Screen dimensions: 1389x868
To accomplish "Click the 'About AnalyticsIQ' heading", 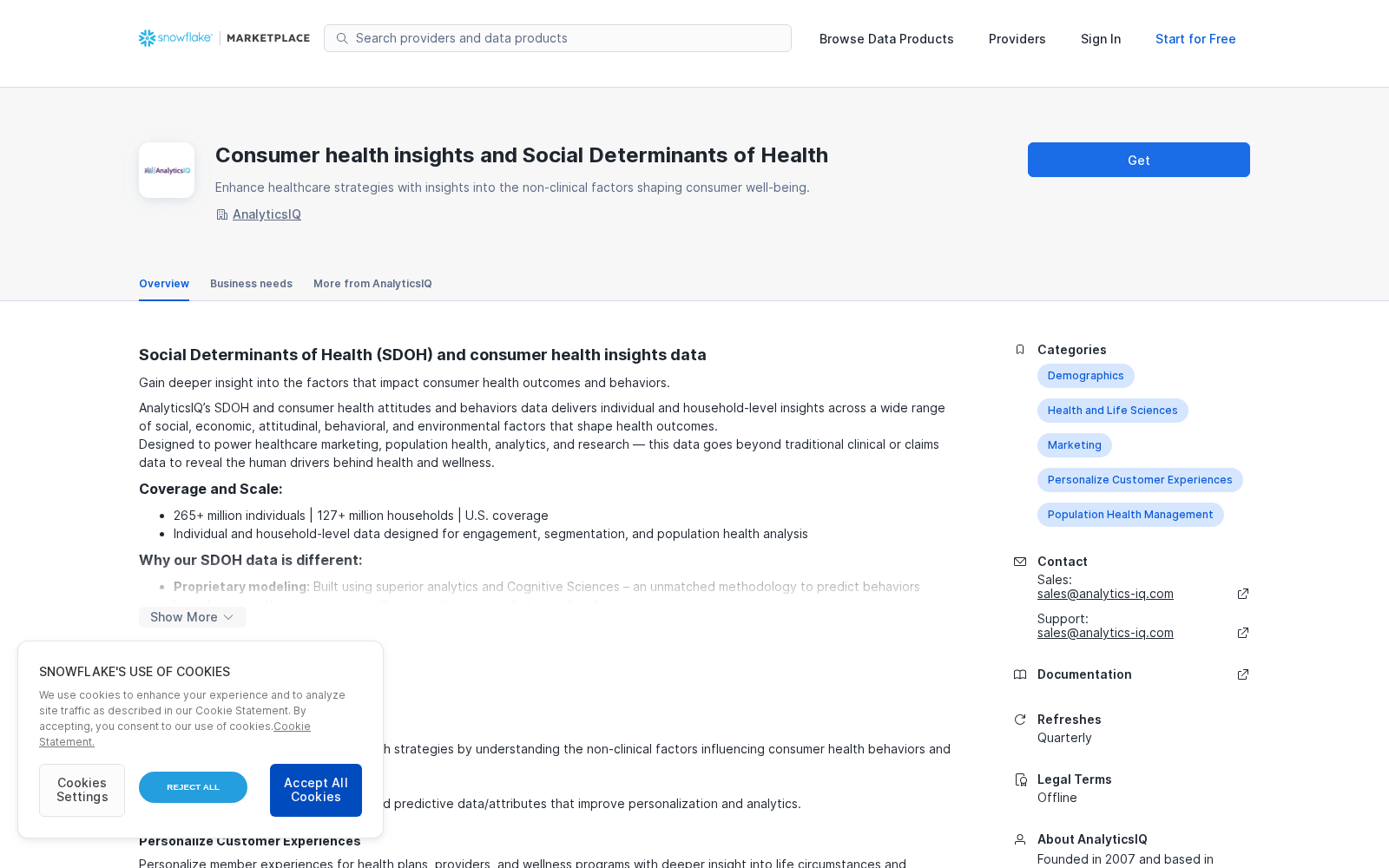I will point(1092,839).
